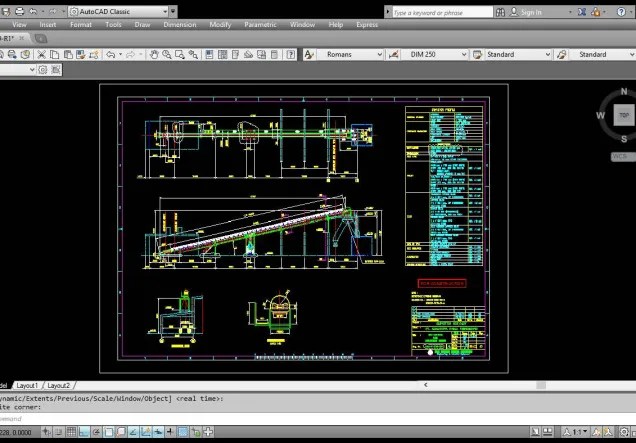Screen dimensions: 636x443
Task: Select the Match Properties brush icon
Action: coord(81,54)
